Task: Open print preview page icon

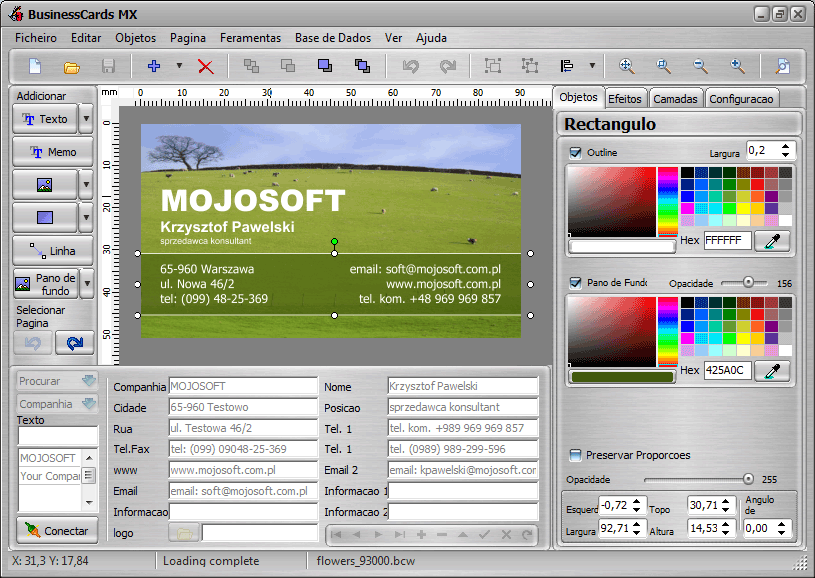Action: (x=783, y=65)
